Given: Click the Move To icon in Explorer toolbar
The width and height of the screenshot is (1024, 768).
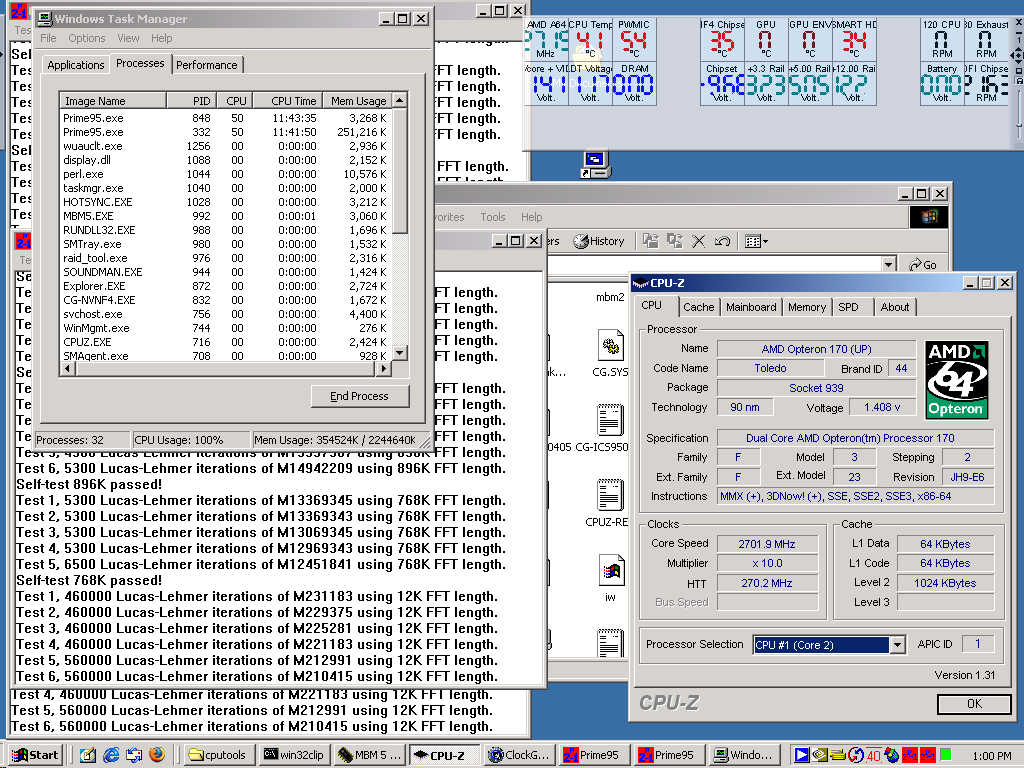Looking at the screenshot, I should pyautogui.click(x=650, y=241).
